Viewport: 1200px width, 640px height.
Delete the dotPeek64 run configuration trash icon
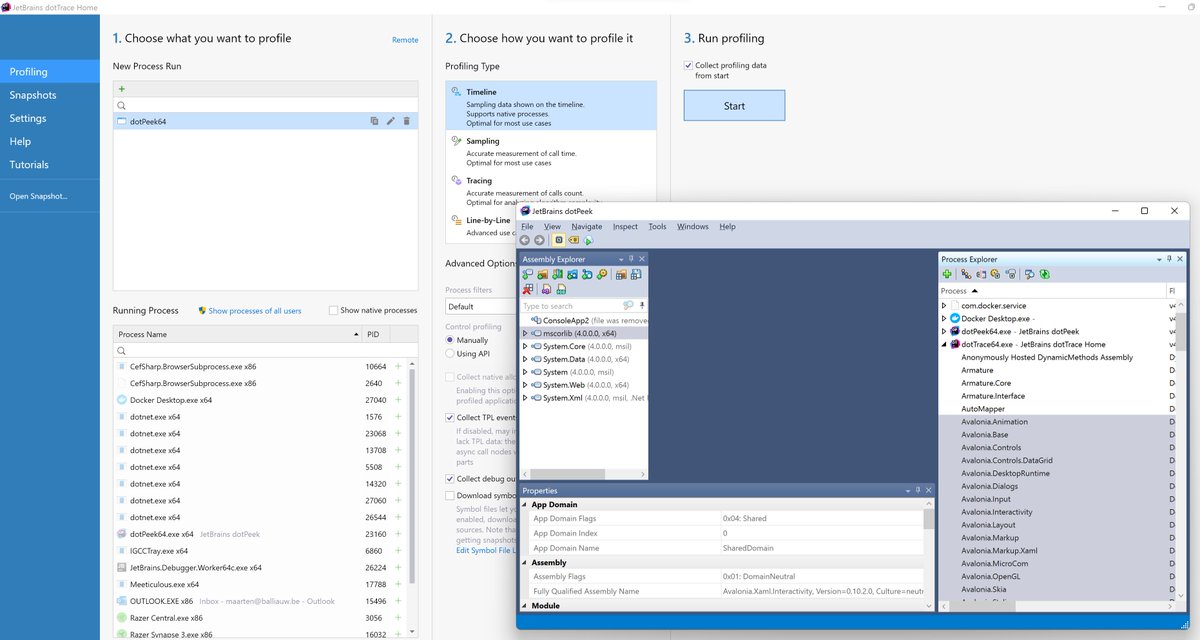(x=406, y=121)
